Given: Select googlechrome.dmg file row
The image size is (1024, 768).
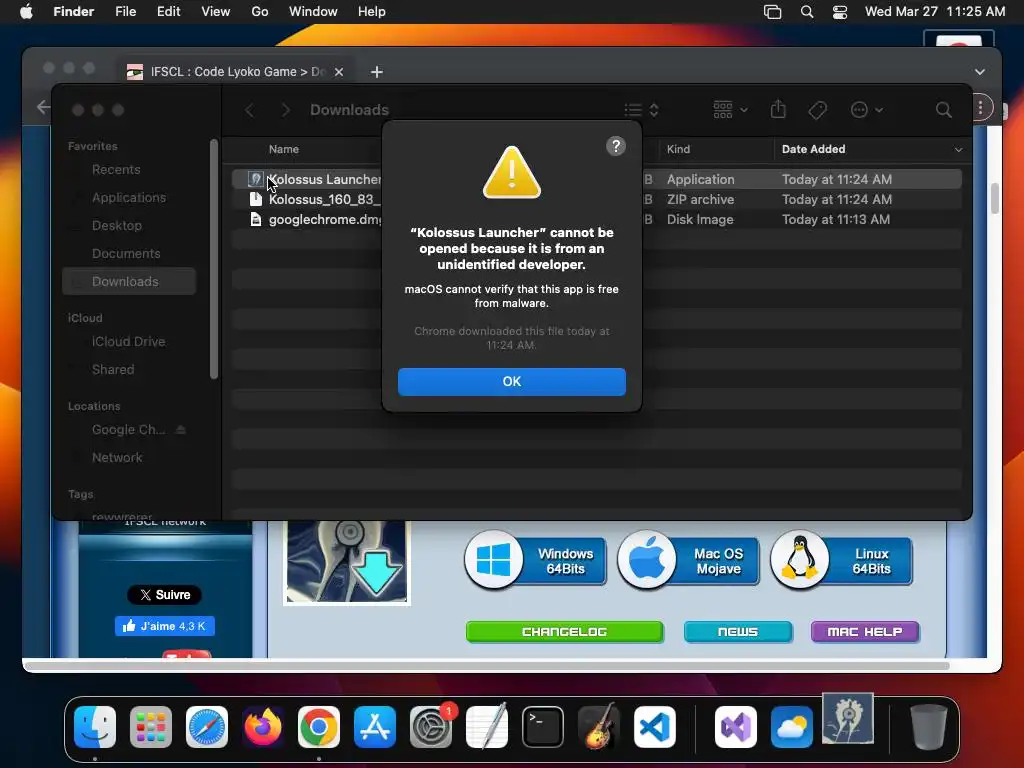Looking at the screenshot, I should 596,219.
